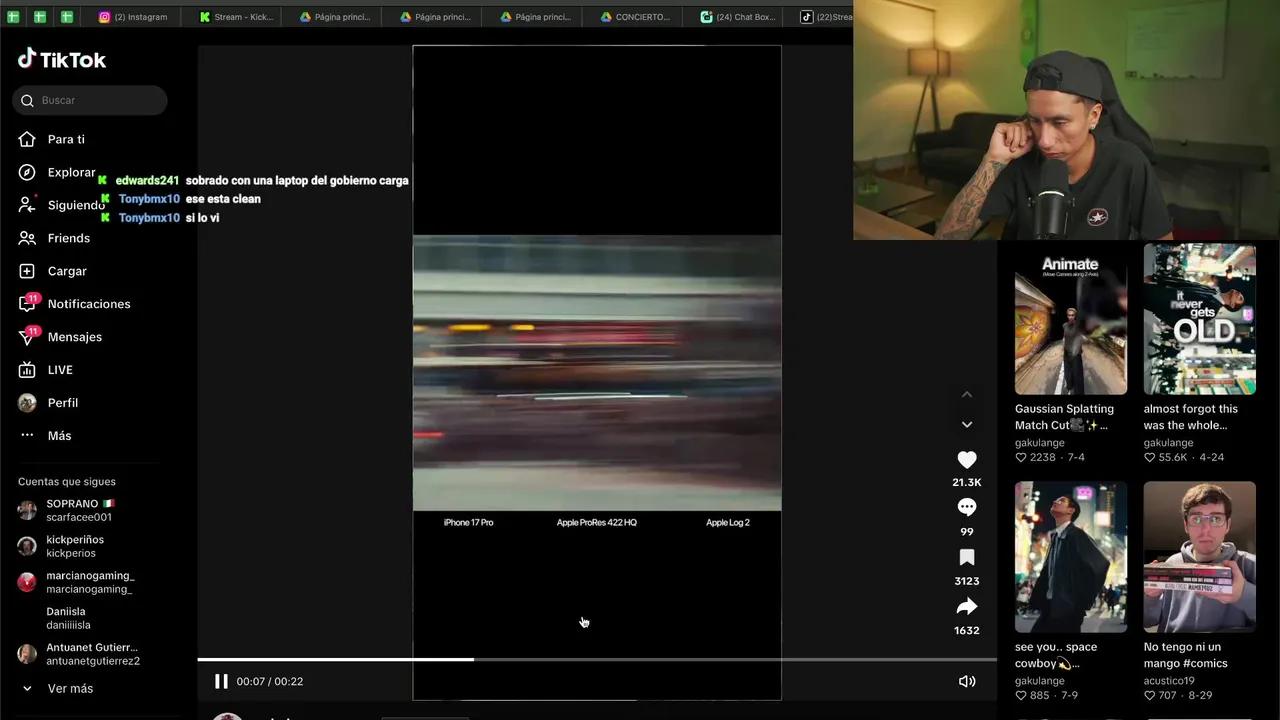Open 'No tengo ni un mango' thumbnail
1280x720 pixels.
click(1200, 557)
